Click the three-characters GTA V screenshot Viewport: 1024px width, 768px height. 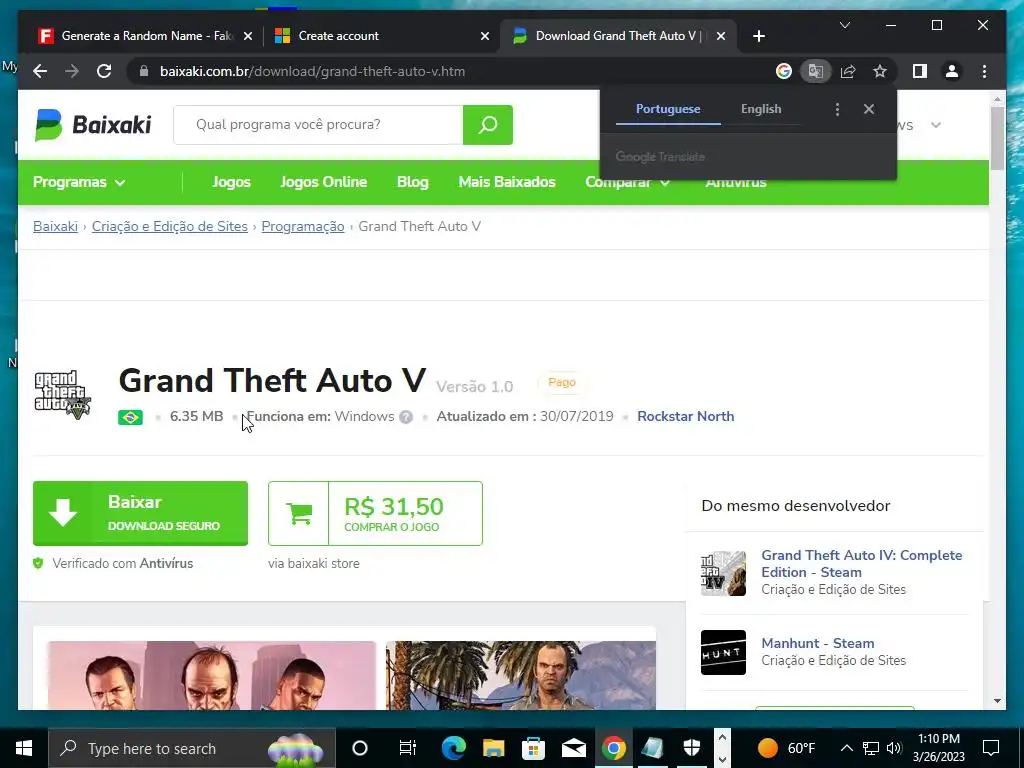tap(211, 675)
